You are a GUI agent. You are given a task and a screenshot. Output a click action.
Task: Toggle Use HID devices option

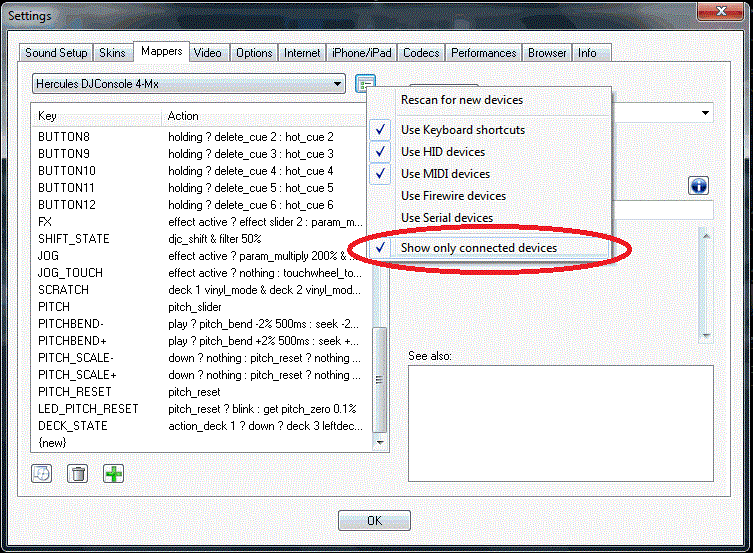click(490, 152)
